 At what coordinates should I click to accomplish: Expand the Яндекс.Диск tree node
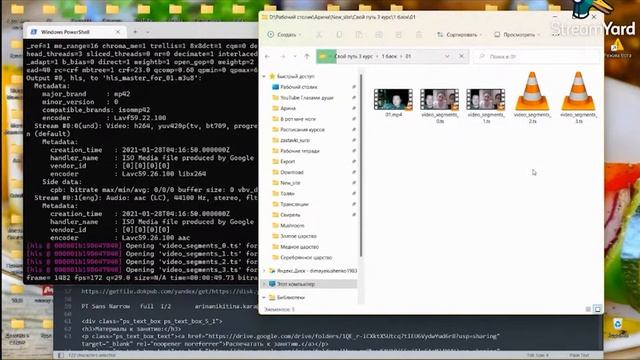pos(264,271)
